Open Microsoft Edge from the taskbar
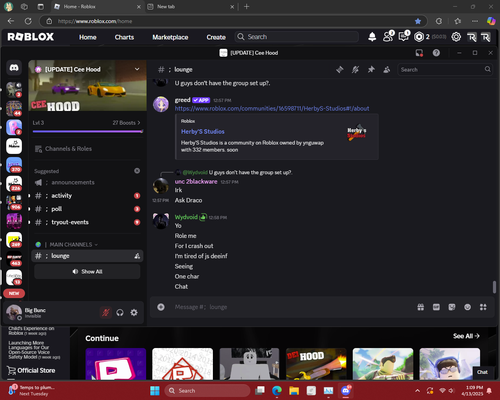This screenshot has height=400, width=500. (x=277, y=391)
